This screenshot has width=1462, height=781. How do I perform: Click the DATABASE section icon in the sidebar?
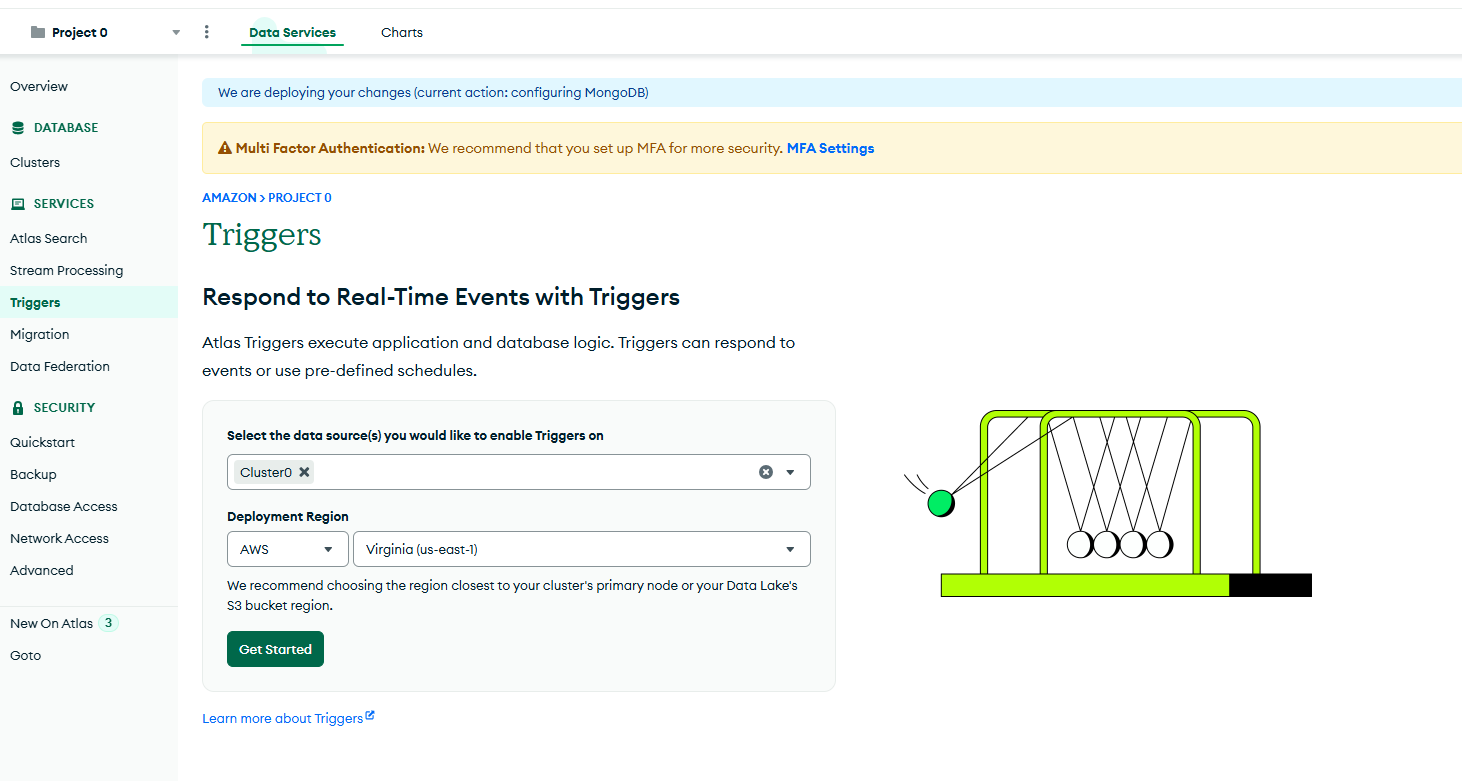click(x=17, y=127)
